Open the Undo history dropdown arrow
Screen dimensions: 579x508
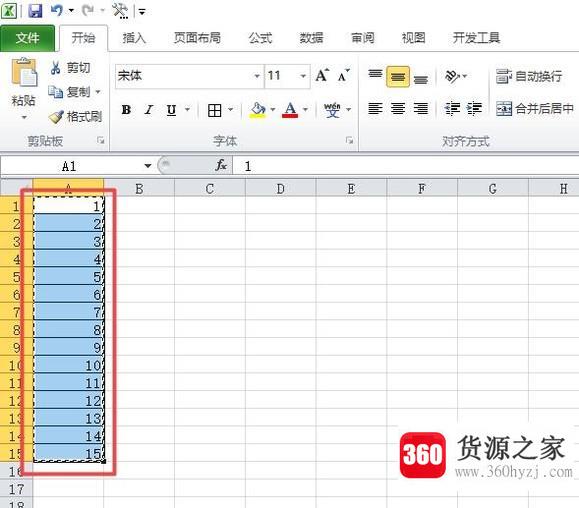coord(71,11)
